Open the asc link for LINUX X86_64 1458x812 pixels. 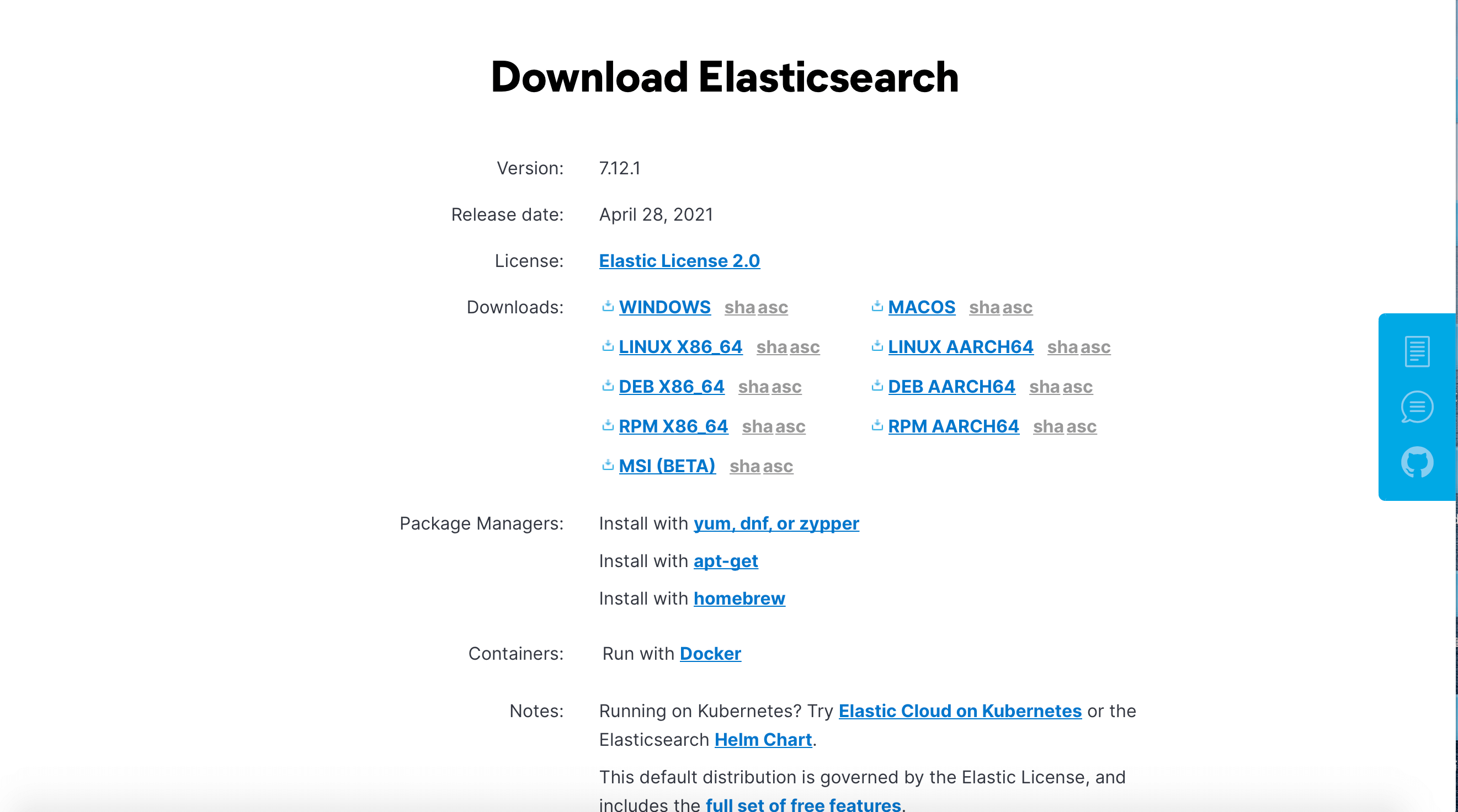805,347
